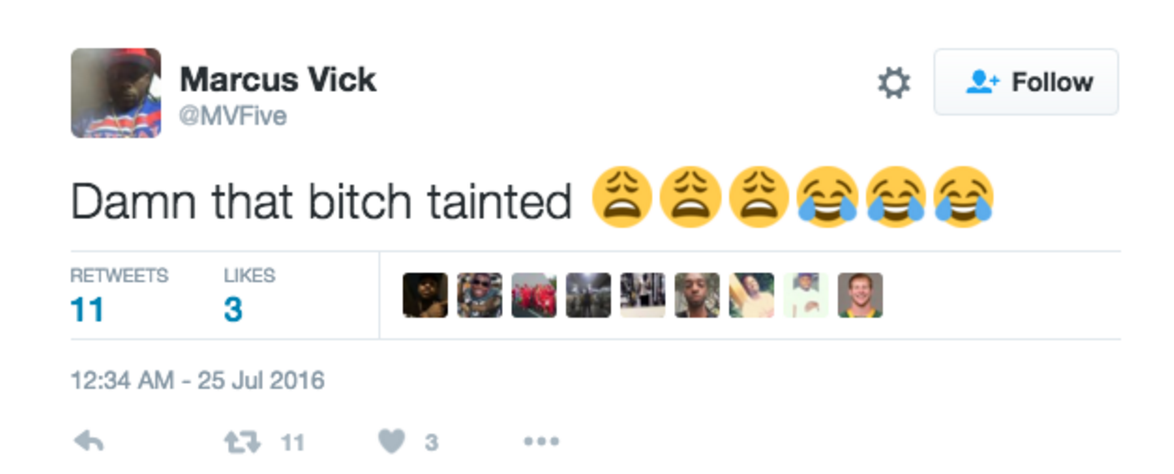Open the three-dot more options icon

coord(541,442)
